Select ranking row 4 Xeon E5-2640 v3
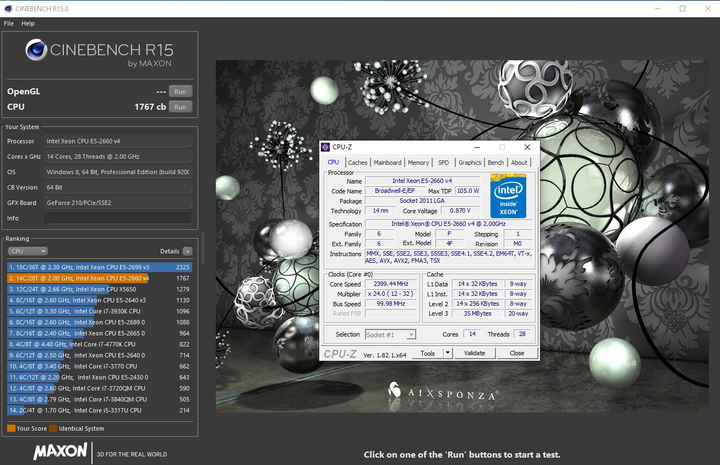720x465 pixels. pyautogui.click(x=99, y=300)
